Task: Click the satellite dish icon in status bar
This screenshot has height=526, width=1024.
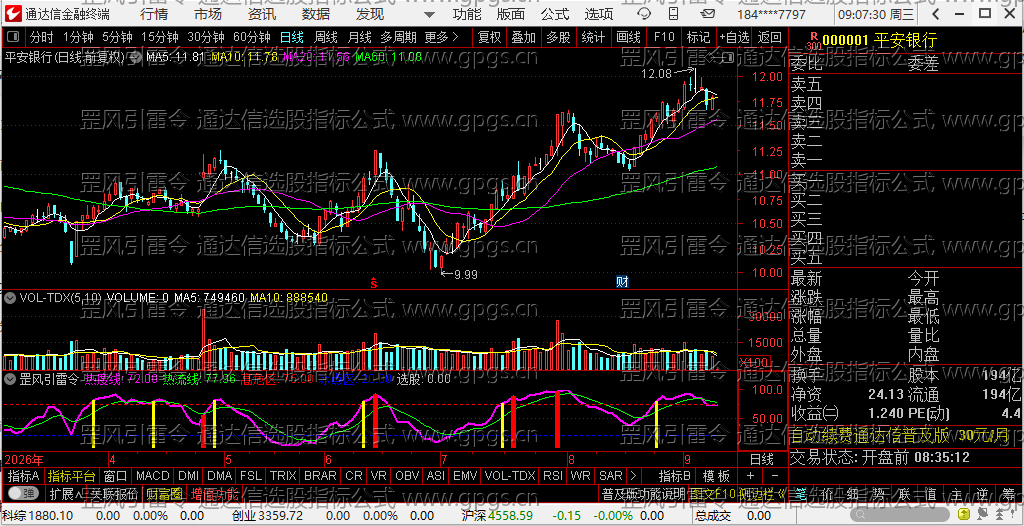Action: 983,514
